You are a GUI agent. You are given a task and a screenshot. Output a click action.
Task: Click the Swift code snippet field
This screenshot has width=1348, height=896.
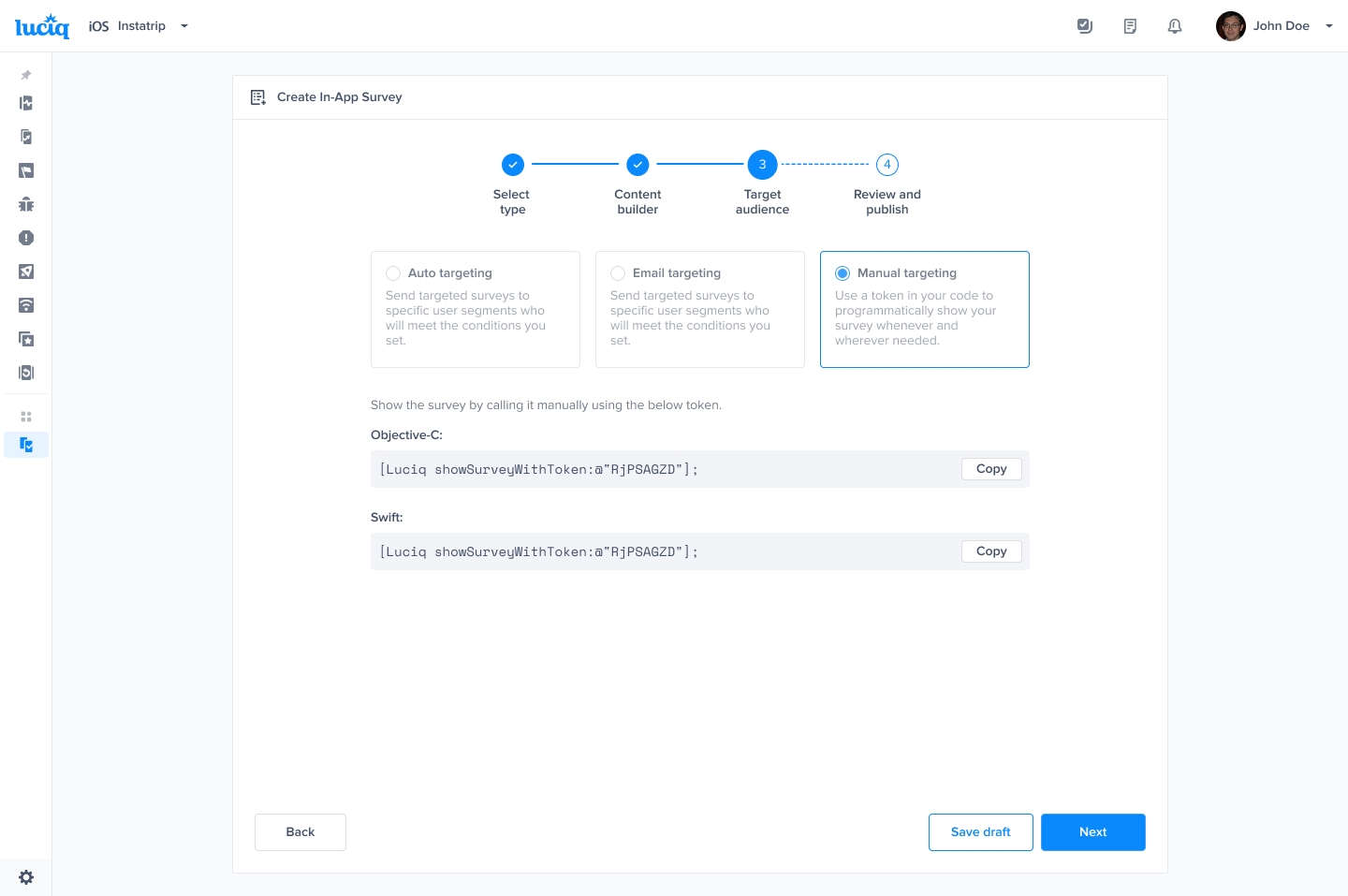pos(655,551)
